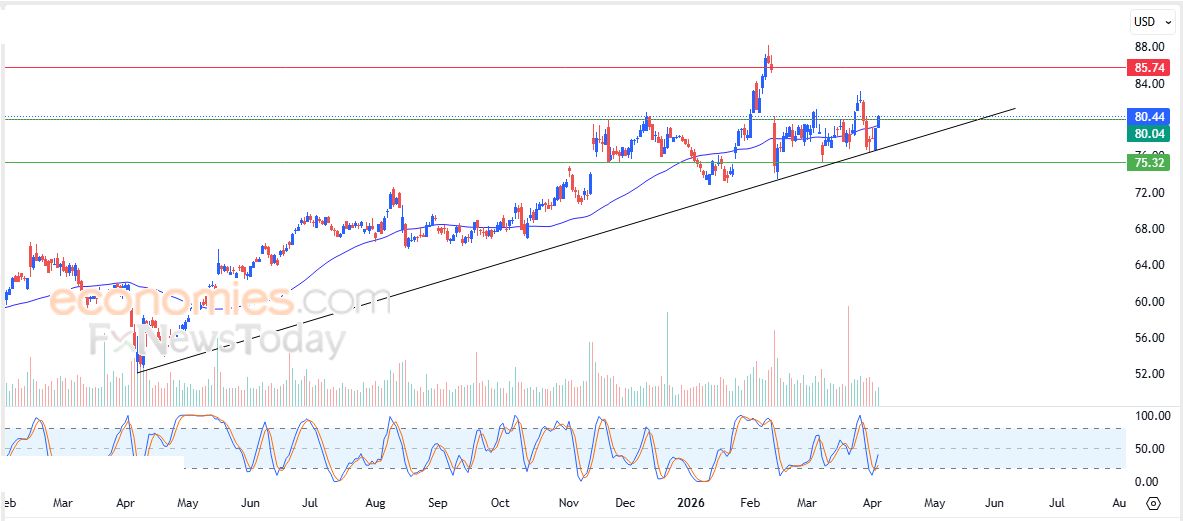This screenshot has width=1183, height=521.
Task: Click the red 85.74 price label
Action: [x=1146, y=68]
